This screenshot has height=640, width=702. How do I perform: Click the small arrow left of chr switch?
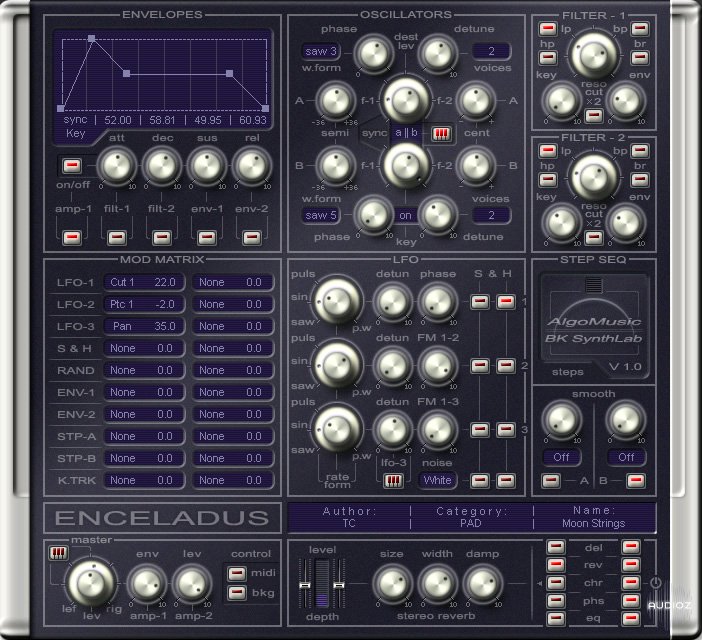pyautogui.click(x=539, y=583)
